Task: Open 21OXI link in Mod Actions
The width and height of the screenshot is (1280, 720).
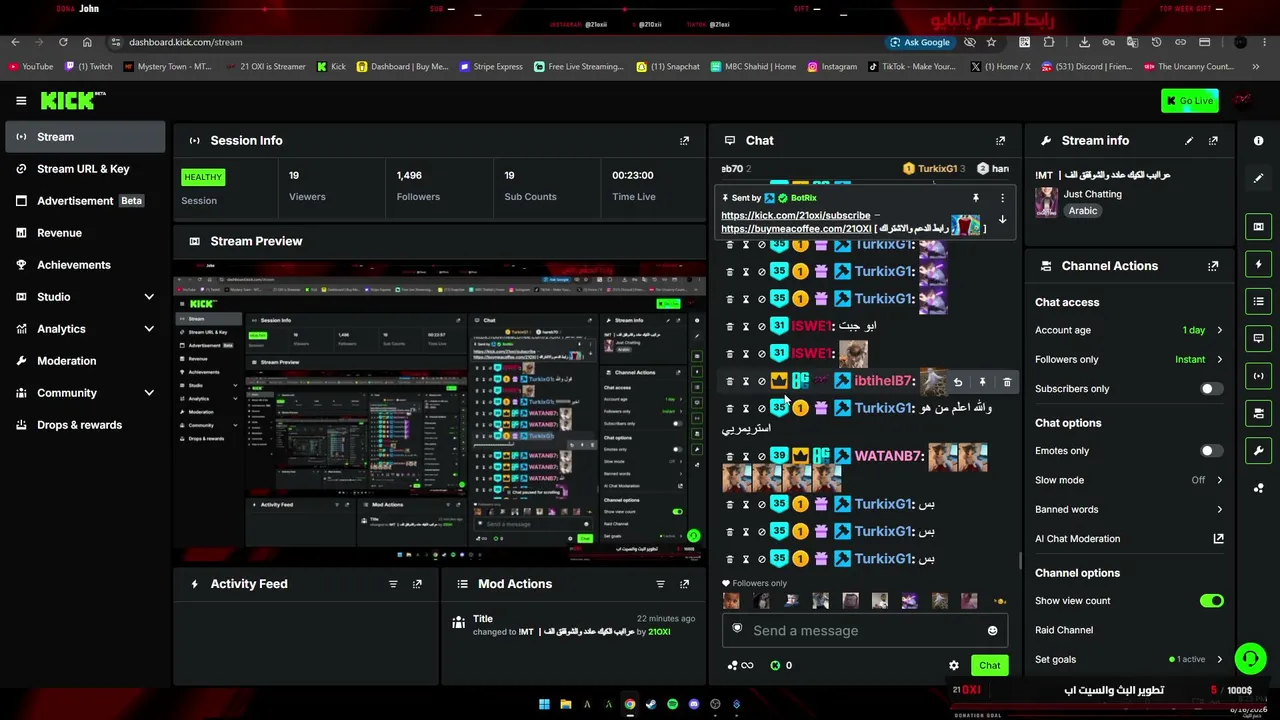Action: [x=659, y=632]
